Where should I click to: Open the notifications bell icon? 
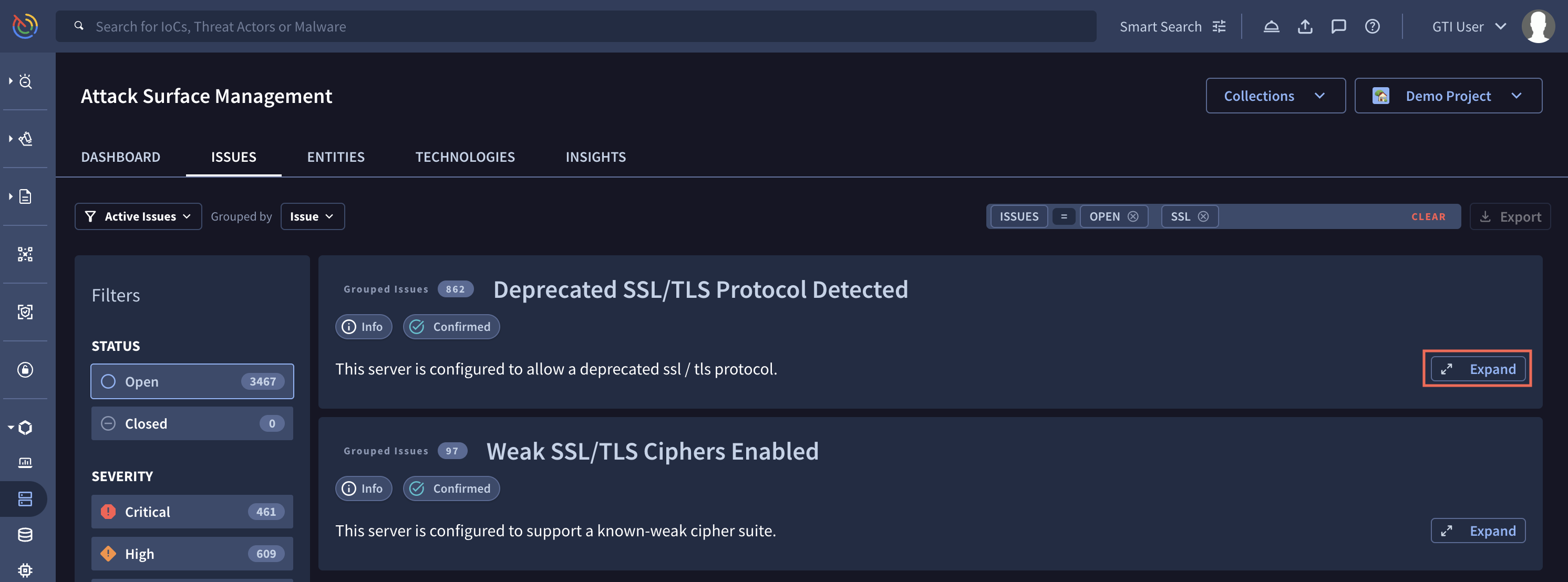tap(1271, 27)
